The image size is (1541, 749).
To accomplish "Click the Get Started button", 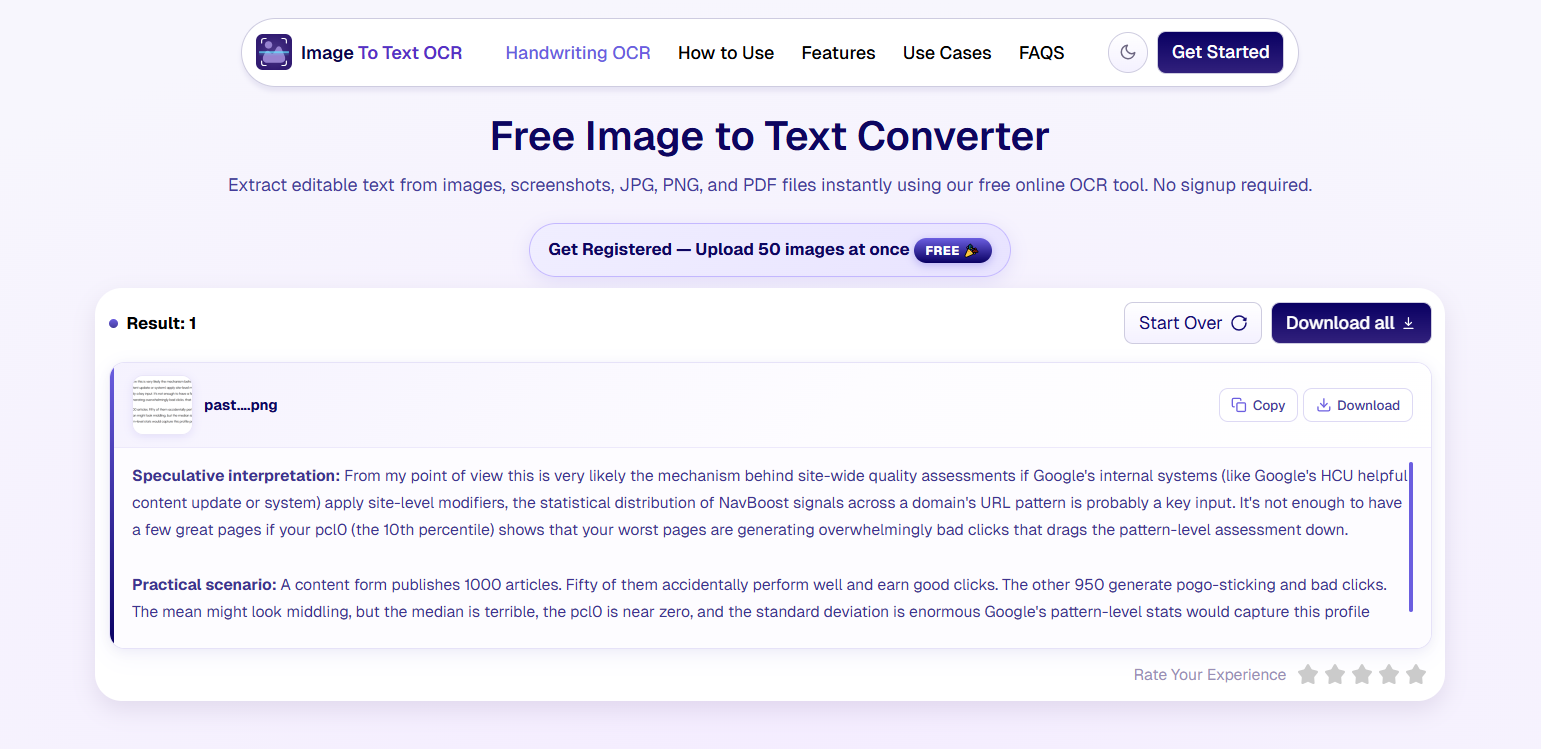I will 1220,52.
